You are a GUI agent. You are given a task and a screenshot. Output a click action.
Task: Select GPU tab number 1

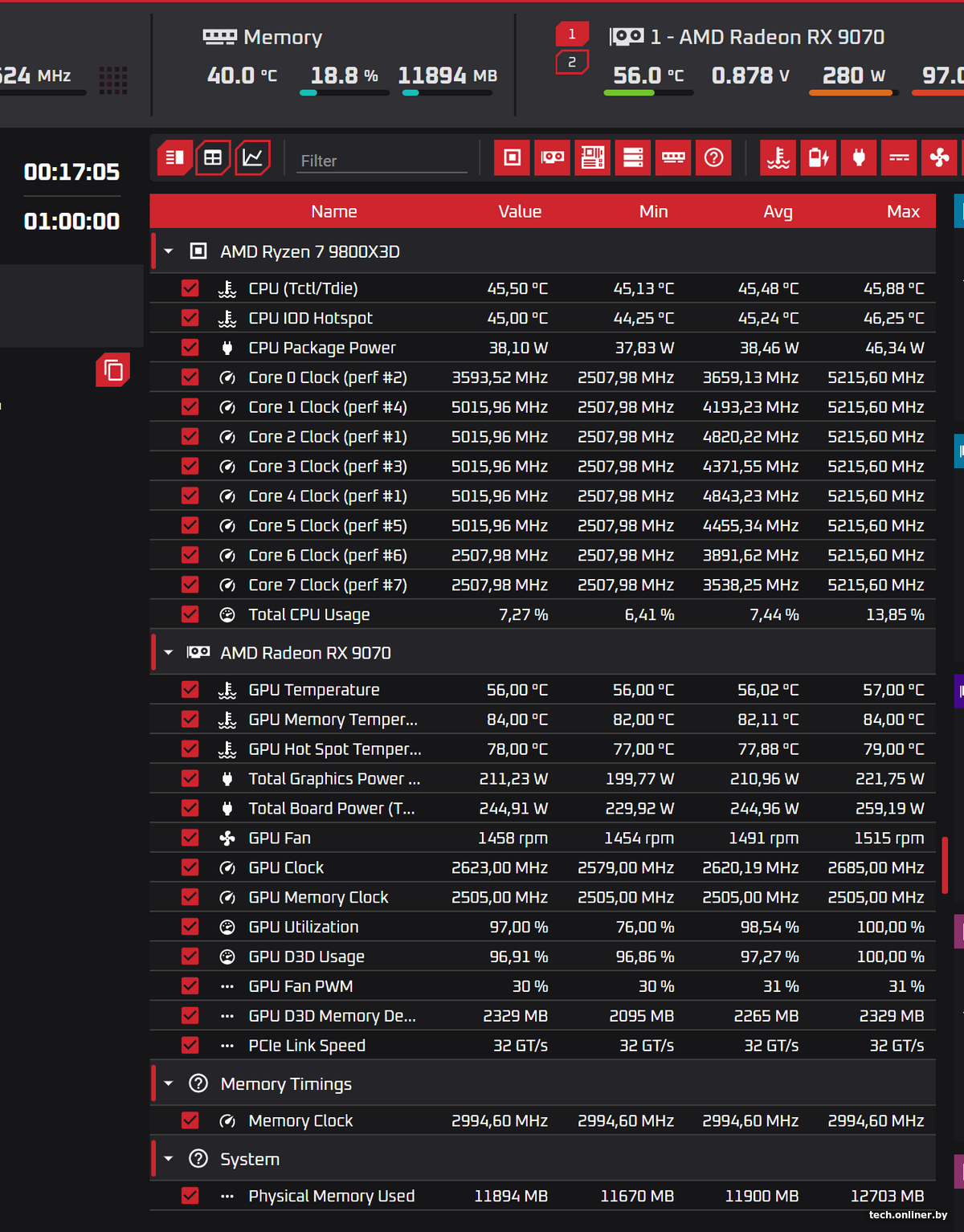pyautogui.click(x=572, y=34)
